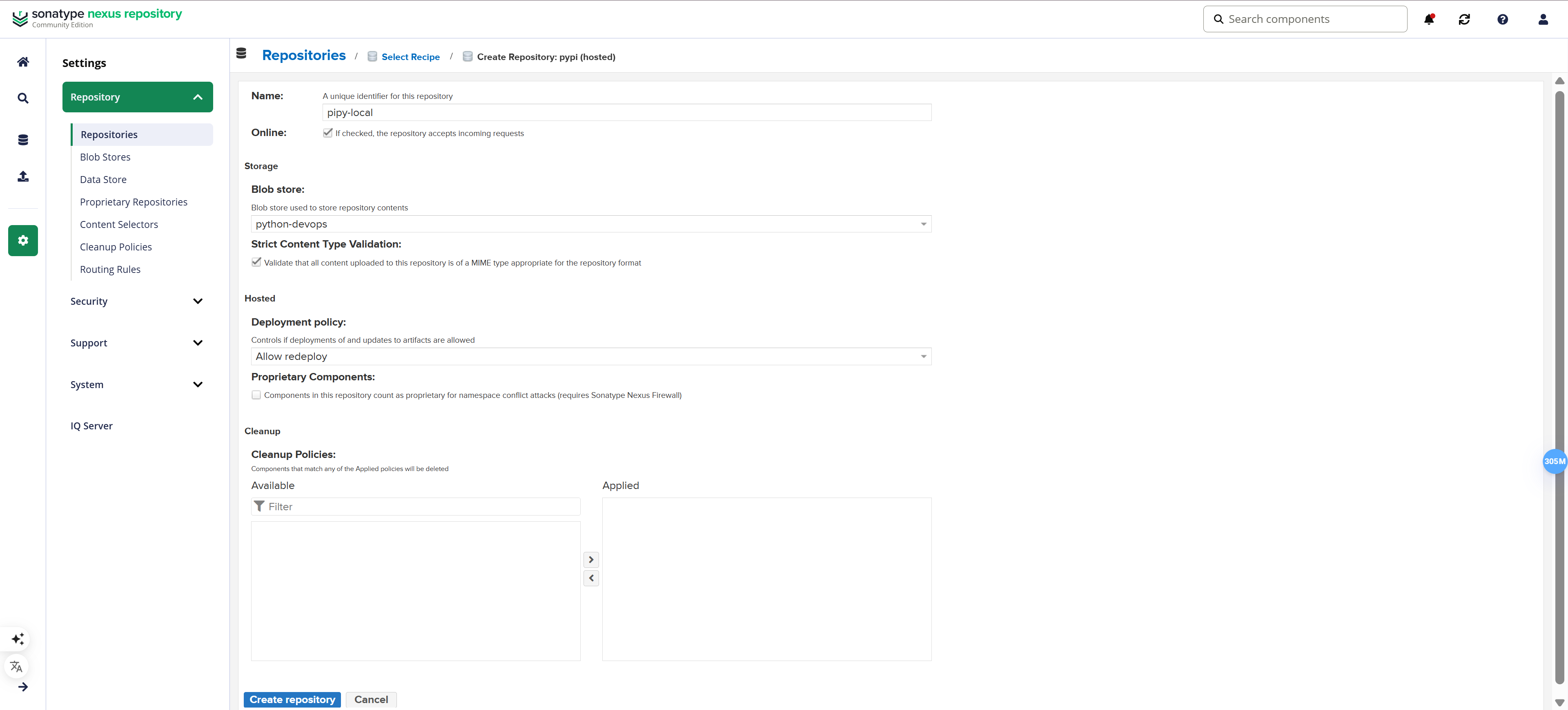Image resolution: width=1568 pixels, height=710 pixels.
Task: Open Repositories in settings menu
Action: coord(142,134)
